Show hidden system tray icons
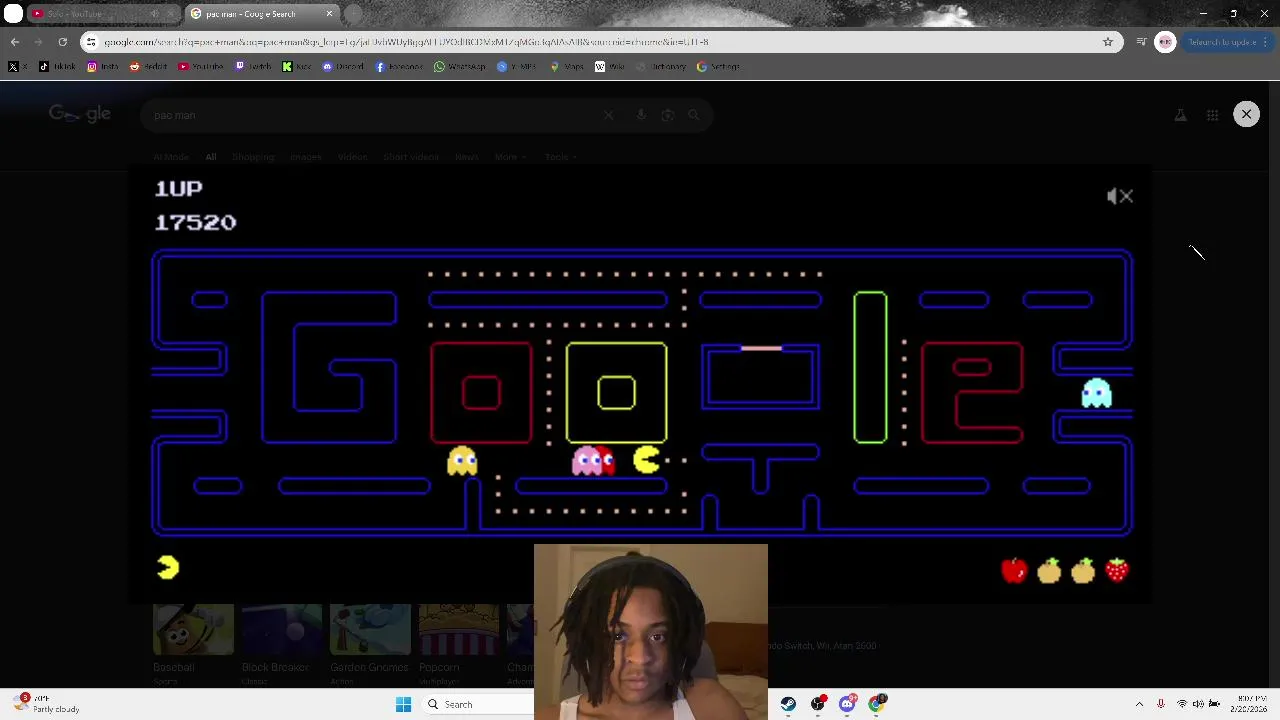This screenshot has width=1280, height=720. click(1139, 704)
